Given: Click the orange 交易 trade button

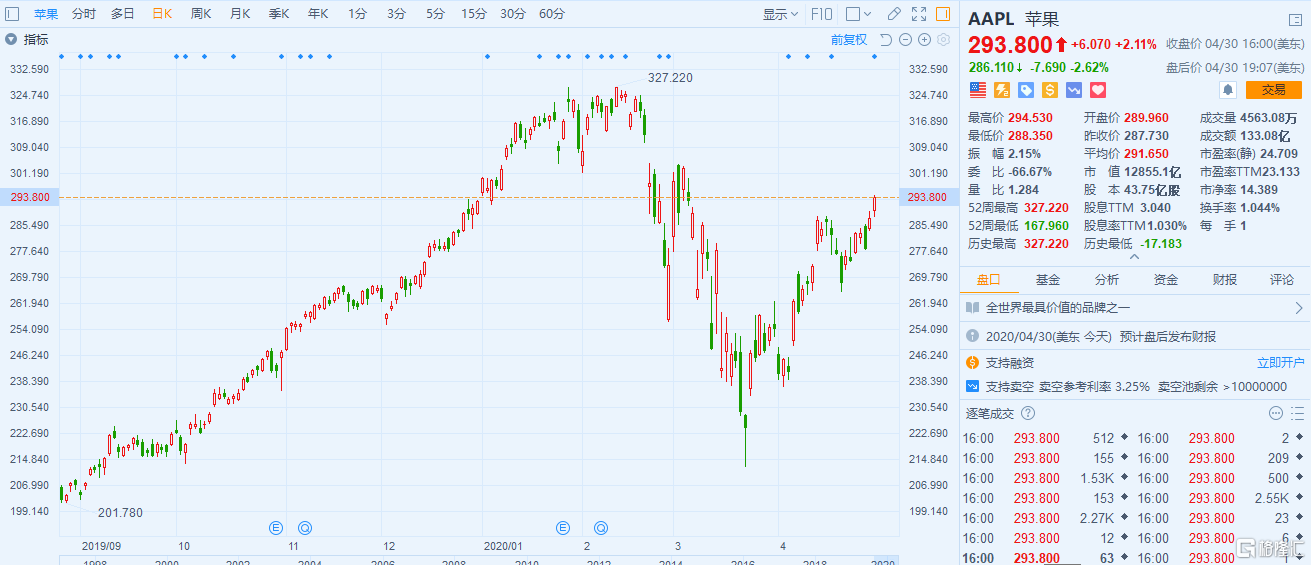Looking at the screenshot, I should pyautogui.click(x=1274, y=90).
